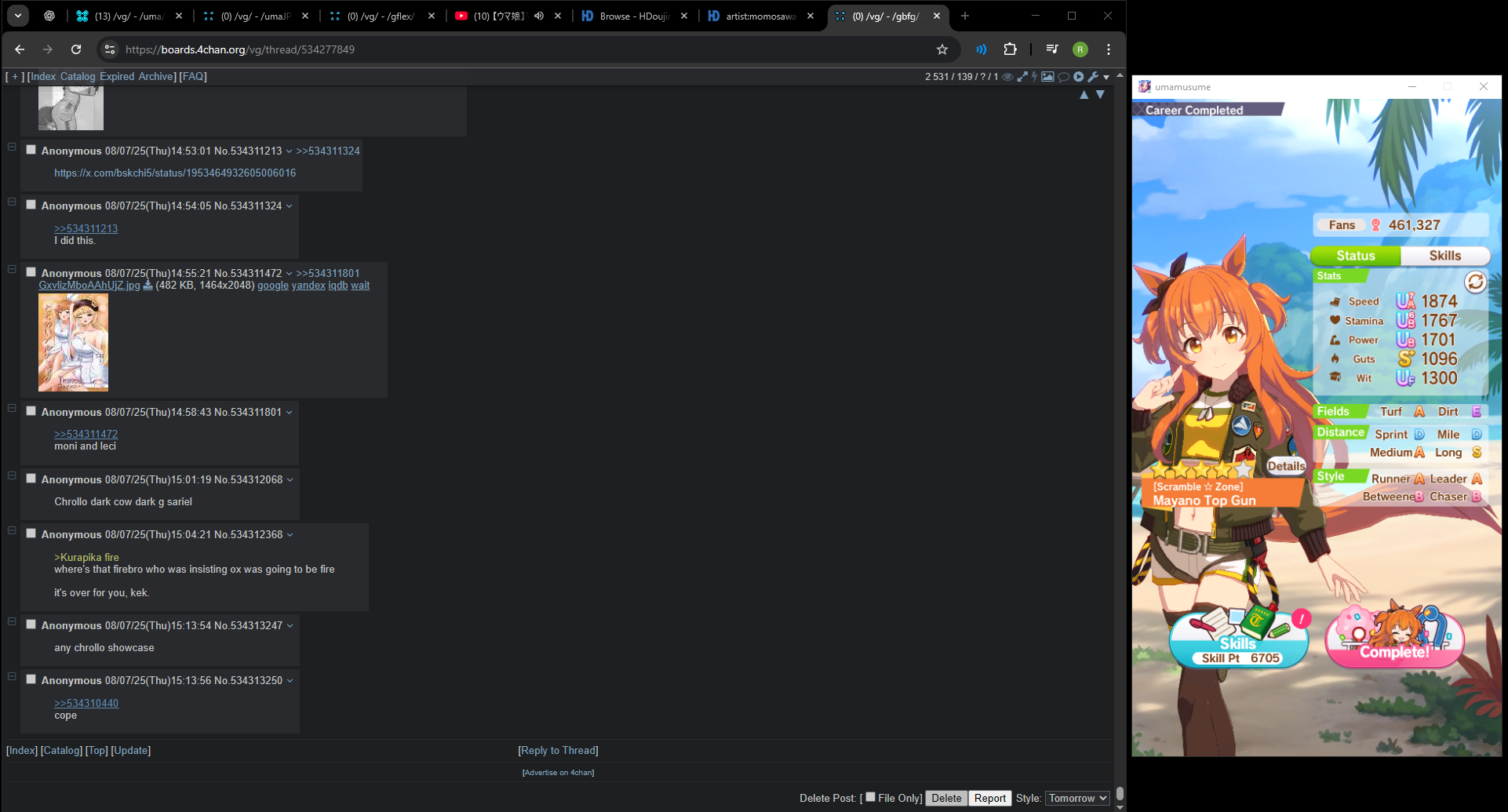This screenshot has width=1508, height=812.
Task: Click Reply to Thread link
Action: coord(559,751)
